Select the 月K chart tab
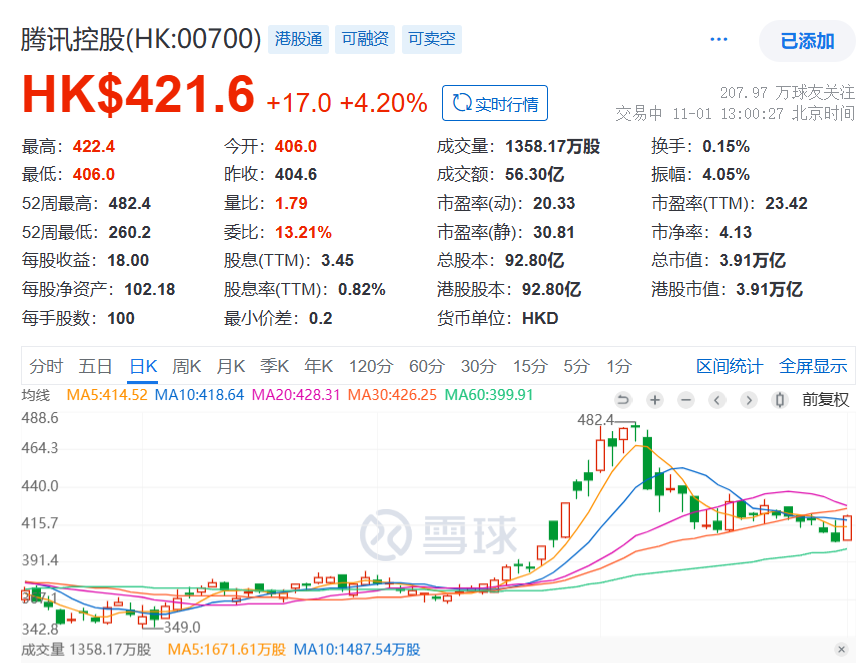 coord(231,366)
